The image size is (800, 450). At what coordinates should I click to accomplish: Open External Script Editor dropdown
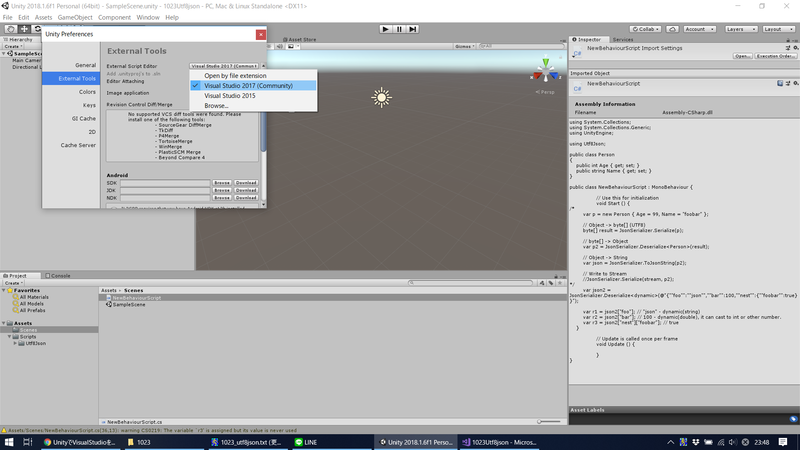tap(224, 66)
